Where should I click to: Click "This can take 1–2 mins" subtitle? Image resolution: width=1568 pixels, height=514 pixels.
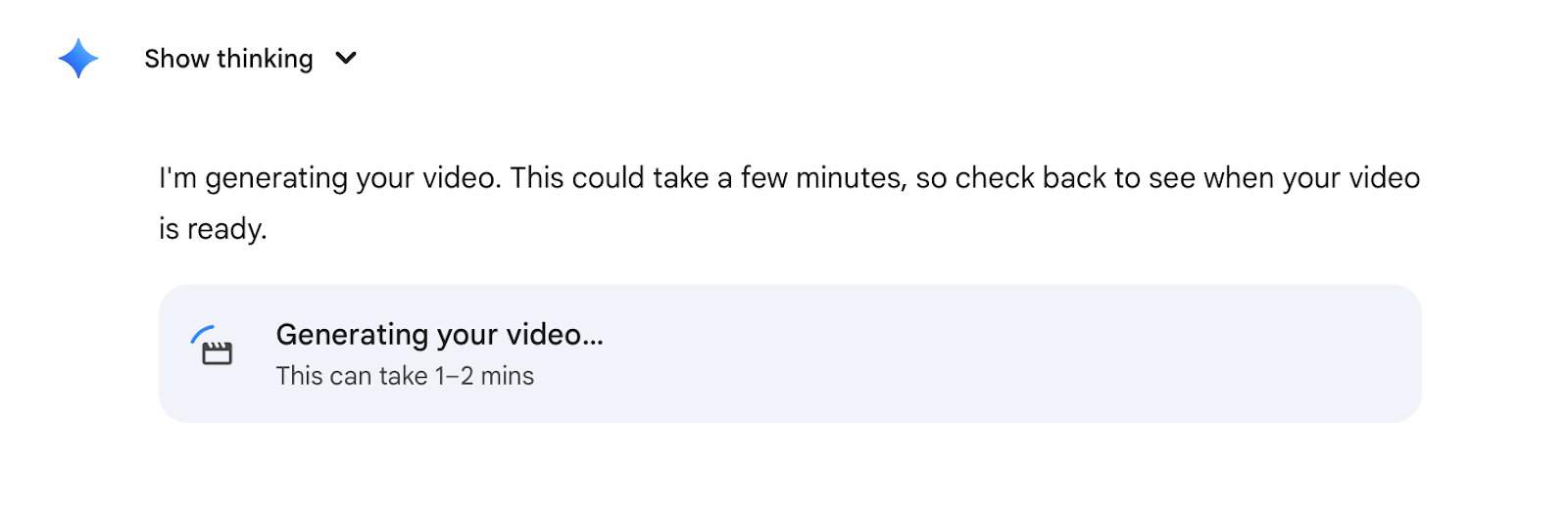pos(405,376)
